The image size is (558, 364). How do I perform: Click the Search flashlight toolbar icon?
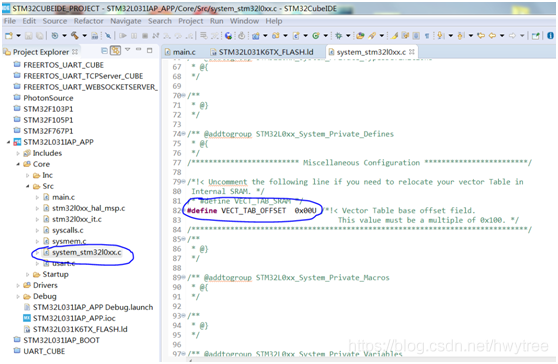[372, 36]
